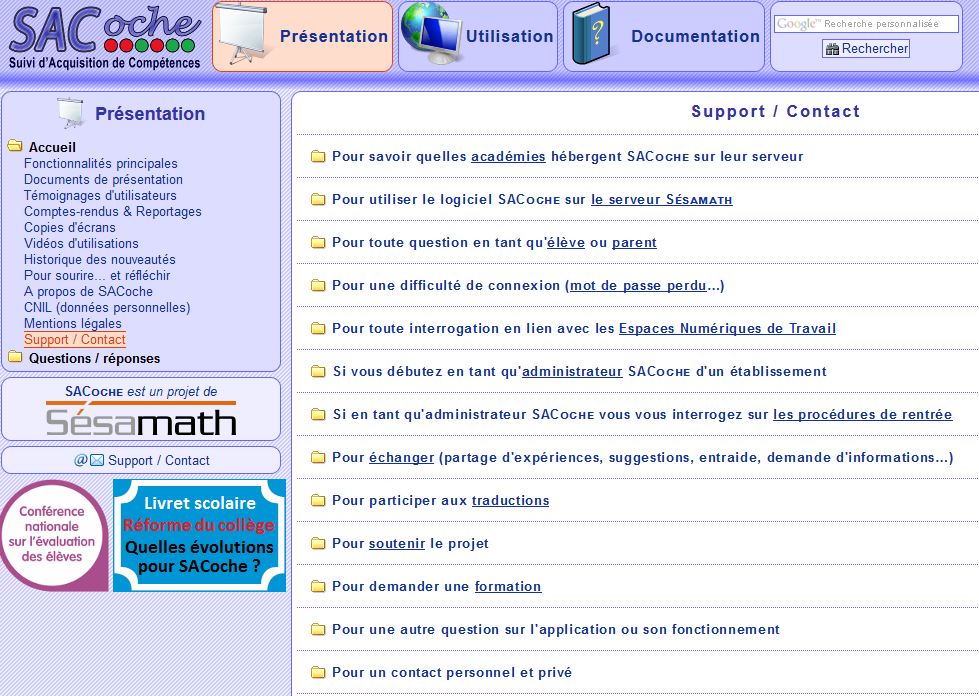
Task: Click folder icon on élève ou parent row
Action: tap(318, 242)
